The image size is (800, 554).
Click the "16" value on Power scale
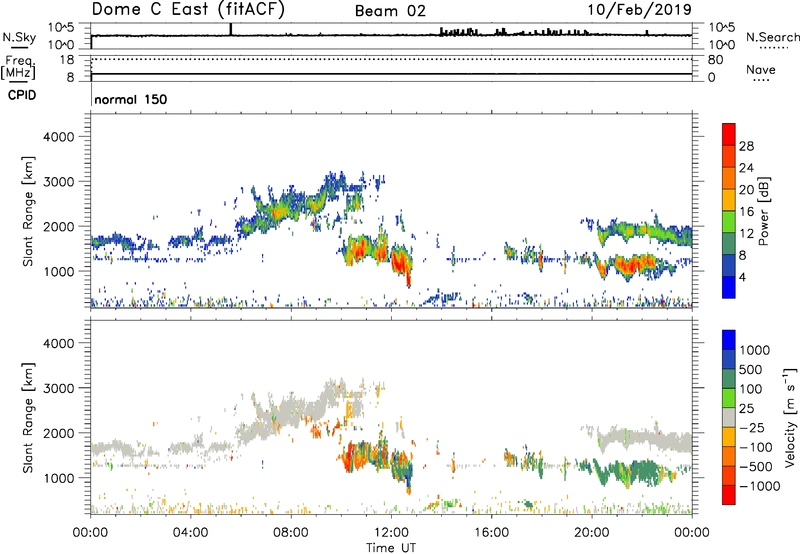[x=746, y=211]
